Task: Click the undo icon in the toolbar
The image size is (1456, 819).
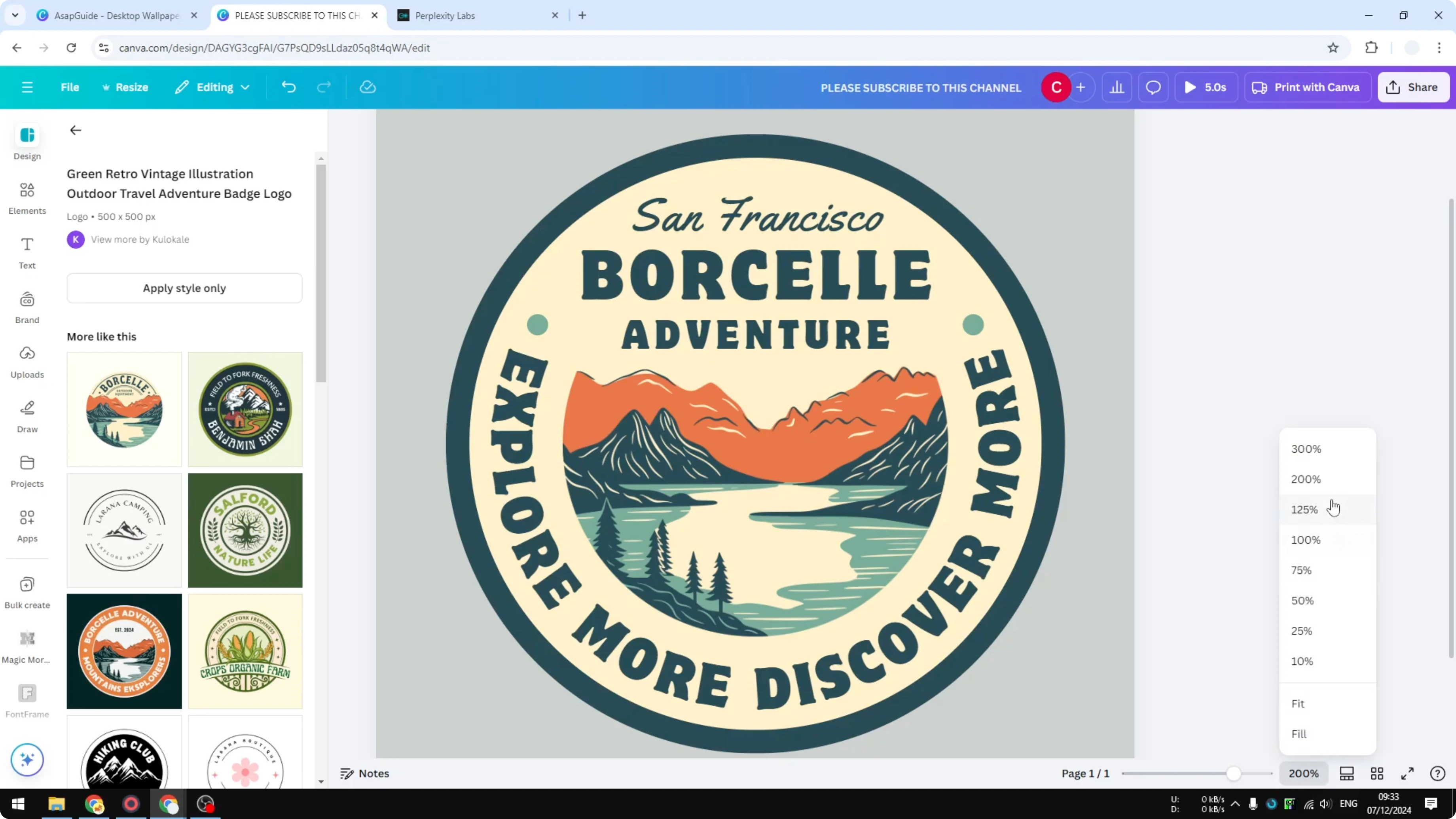Action: point(288,87)
